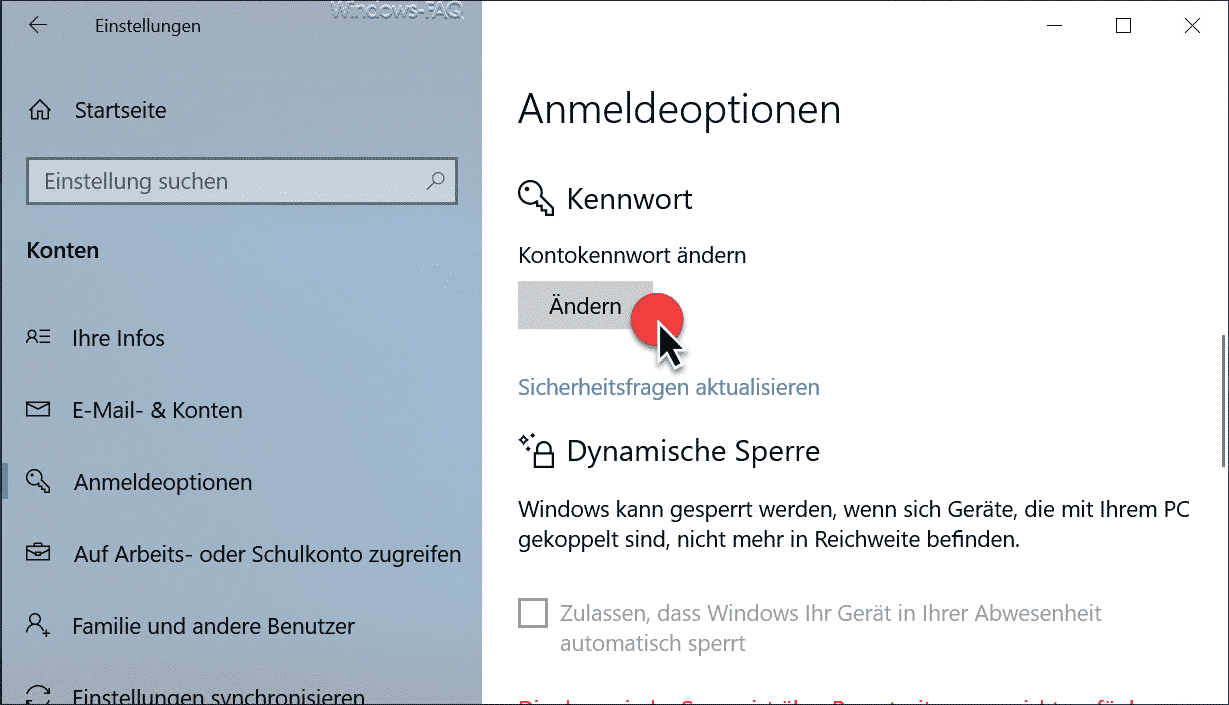Focus the Einstellung suchen search field
This screenshot has width=1229, height=705.
pyautogui.click(x=241, y=181)
